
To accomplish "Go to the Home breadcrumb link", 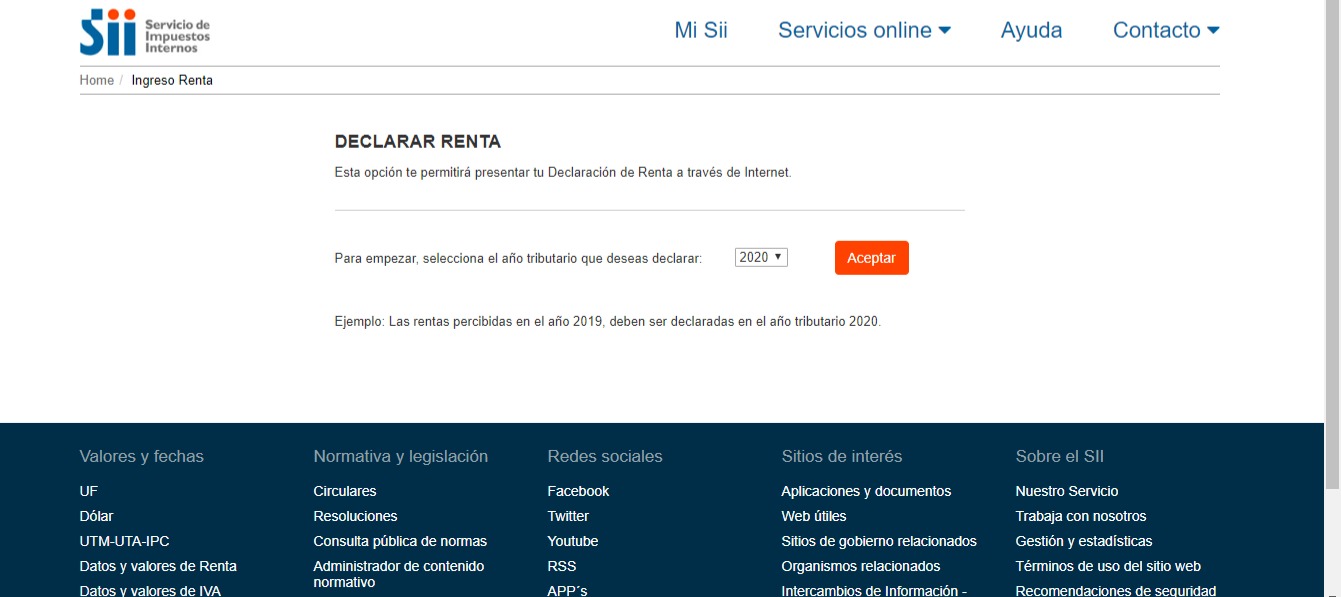I will [x=97, y=80].
